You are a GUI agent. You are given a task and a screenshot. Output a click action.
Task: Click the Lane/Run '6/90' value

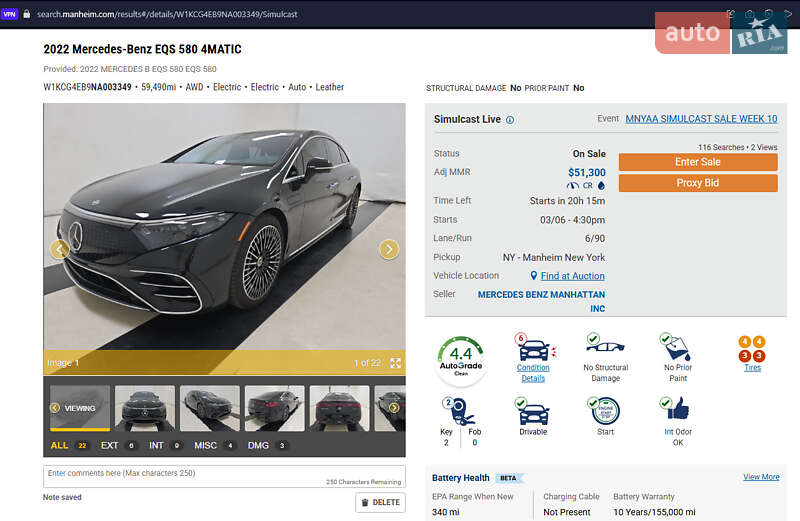click(595, 238)
